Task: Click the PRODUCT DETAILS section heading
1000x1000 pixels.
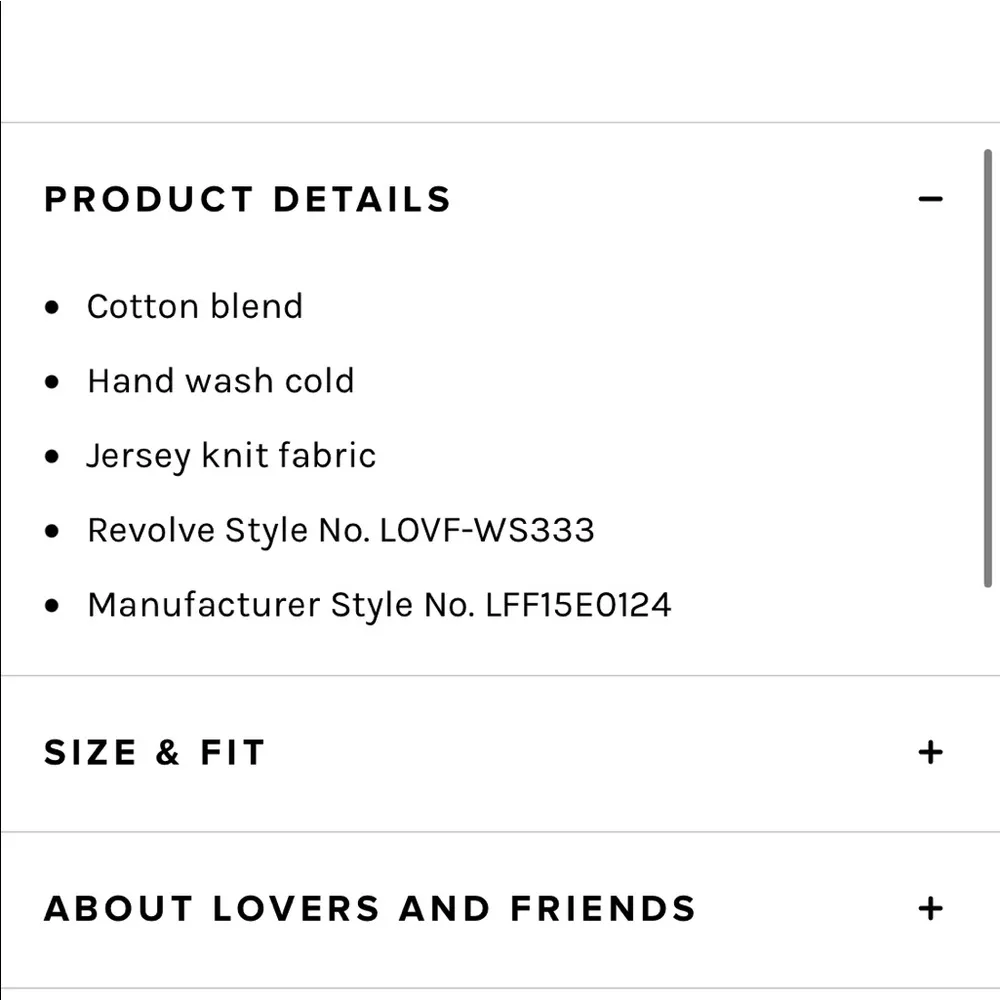Action: click(248, 199)
